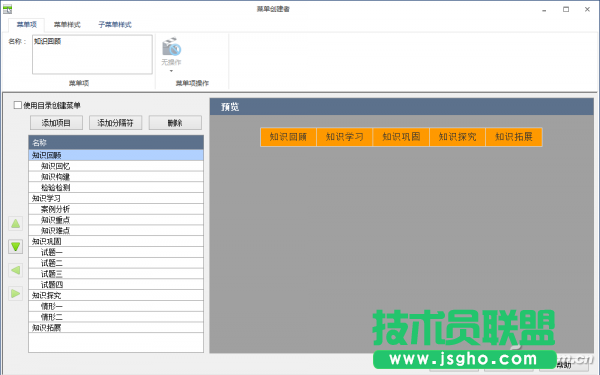The width and height of the screenshot is (600, 375).
Task: Click the 删除 button
Action: tap(175, 123)
